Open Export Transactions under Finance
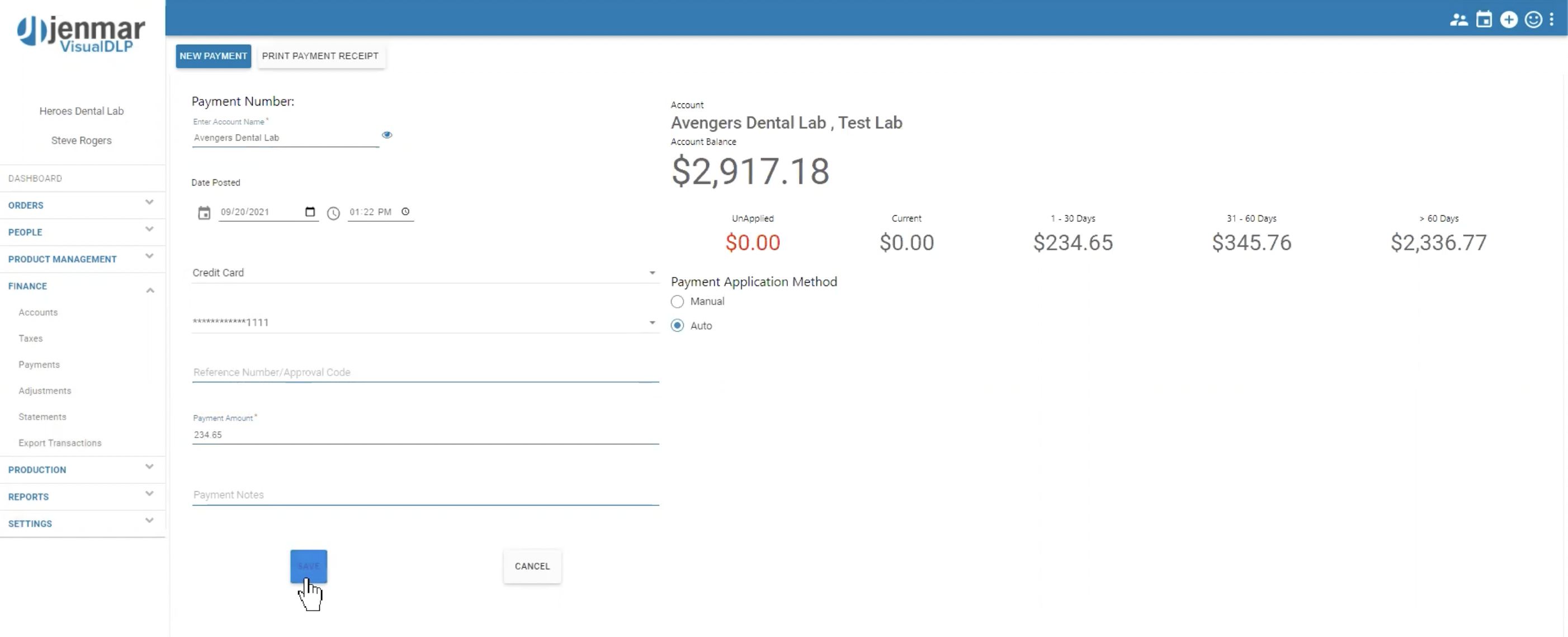 click(60, 443)
